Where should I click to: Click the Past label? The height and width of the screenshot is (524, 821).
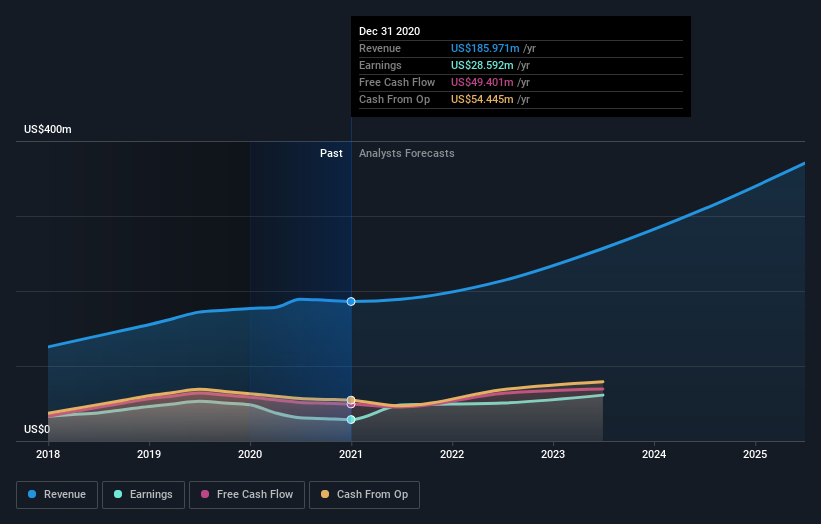pos(331,153)
